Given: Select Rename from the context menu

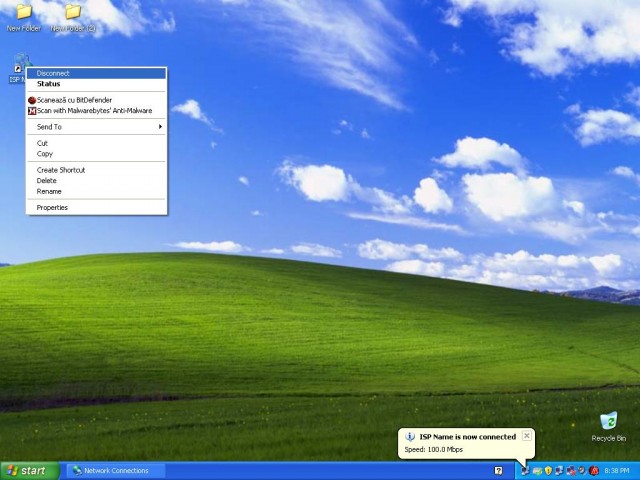Looking at the screenshot, I should coord(96,191).
